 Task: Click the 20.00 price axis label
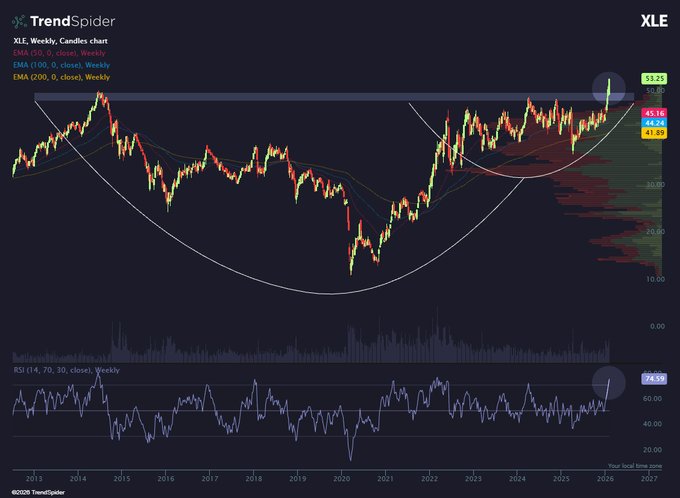[x=655, y=232]
